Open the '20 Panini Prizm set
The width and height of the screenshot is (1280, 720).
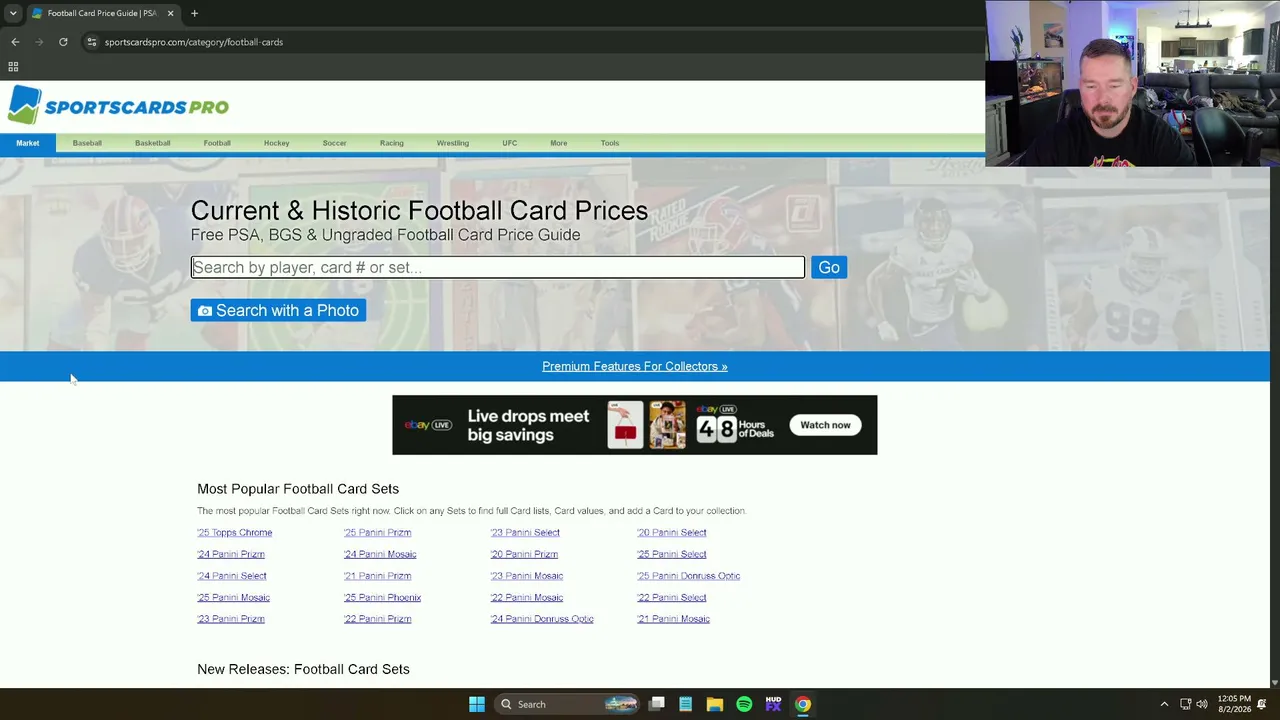524,554
